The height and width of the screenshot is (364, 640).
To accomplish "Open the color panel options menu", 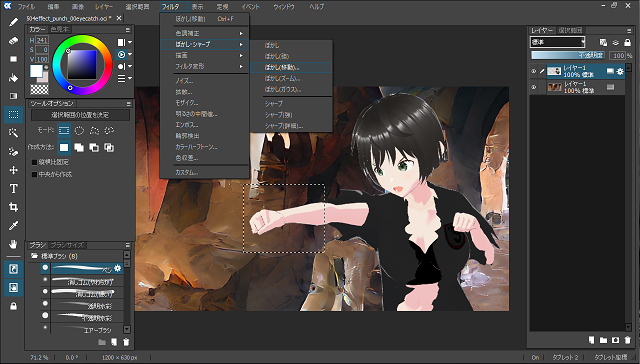I will point(128,30).
